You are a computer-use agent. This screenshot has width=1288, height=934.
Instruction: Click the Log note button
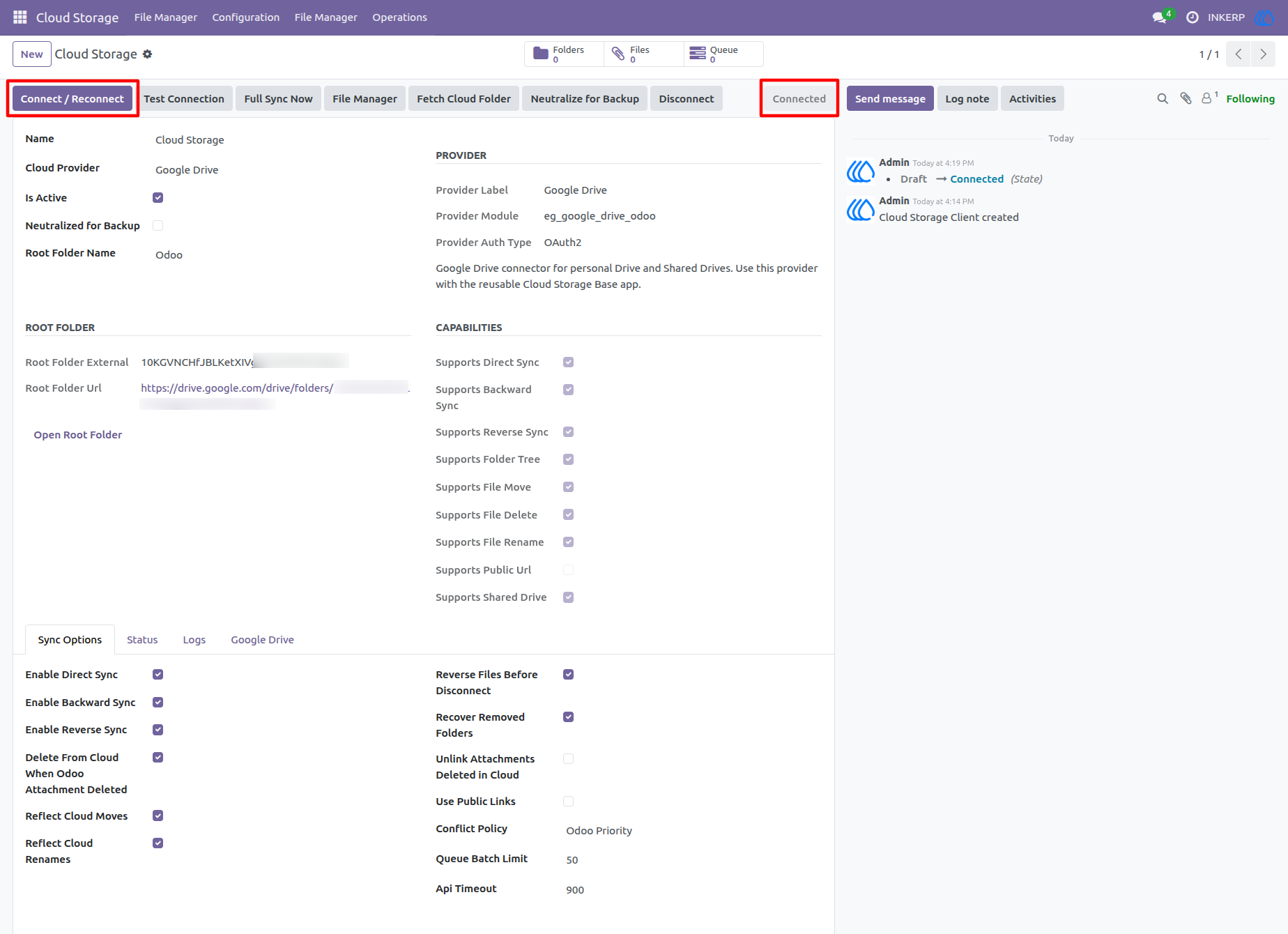click(x=967, y=99)
